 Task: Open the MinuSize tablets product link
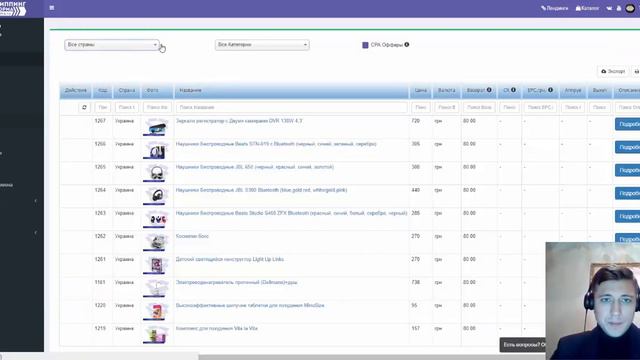click(x=250, y=305)
